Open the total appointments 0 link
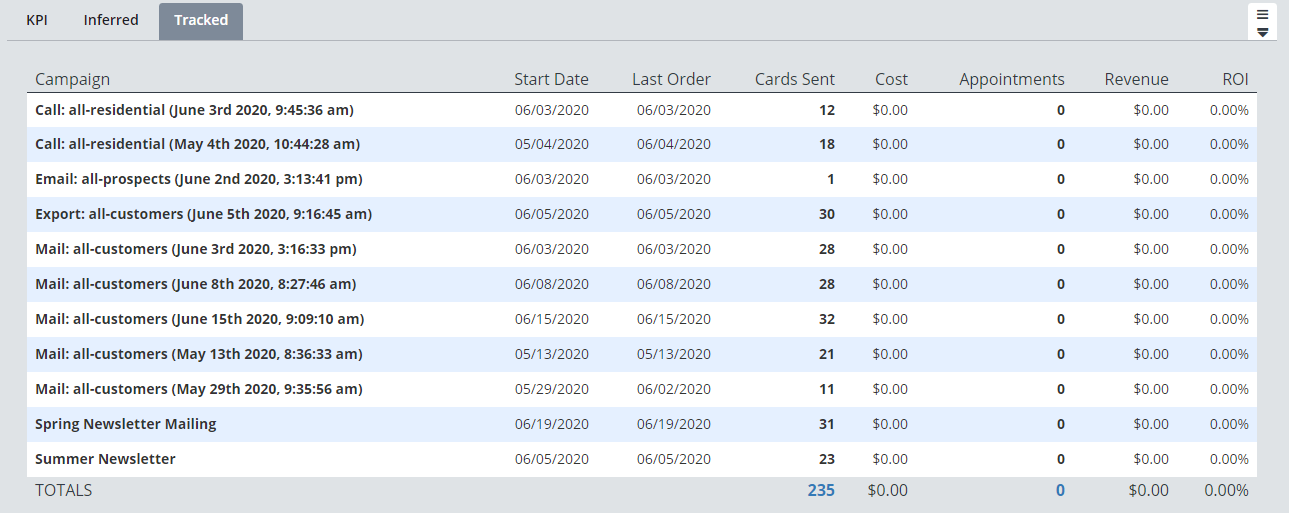1289x513 pixels. click(1060, 490)
